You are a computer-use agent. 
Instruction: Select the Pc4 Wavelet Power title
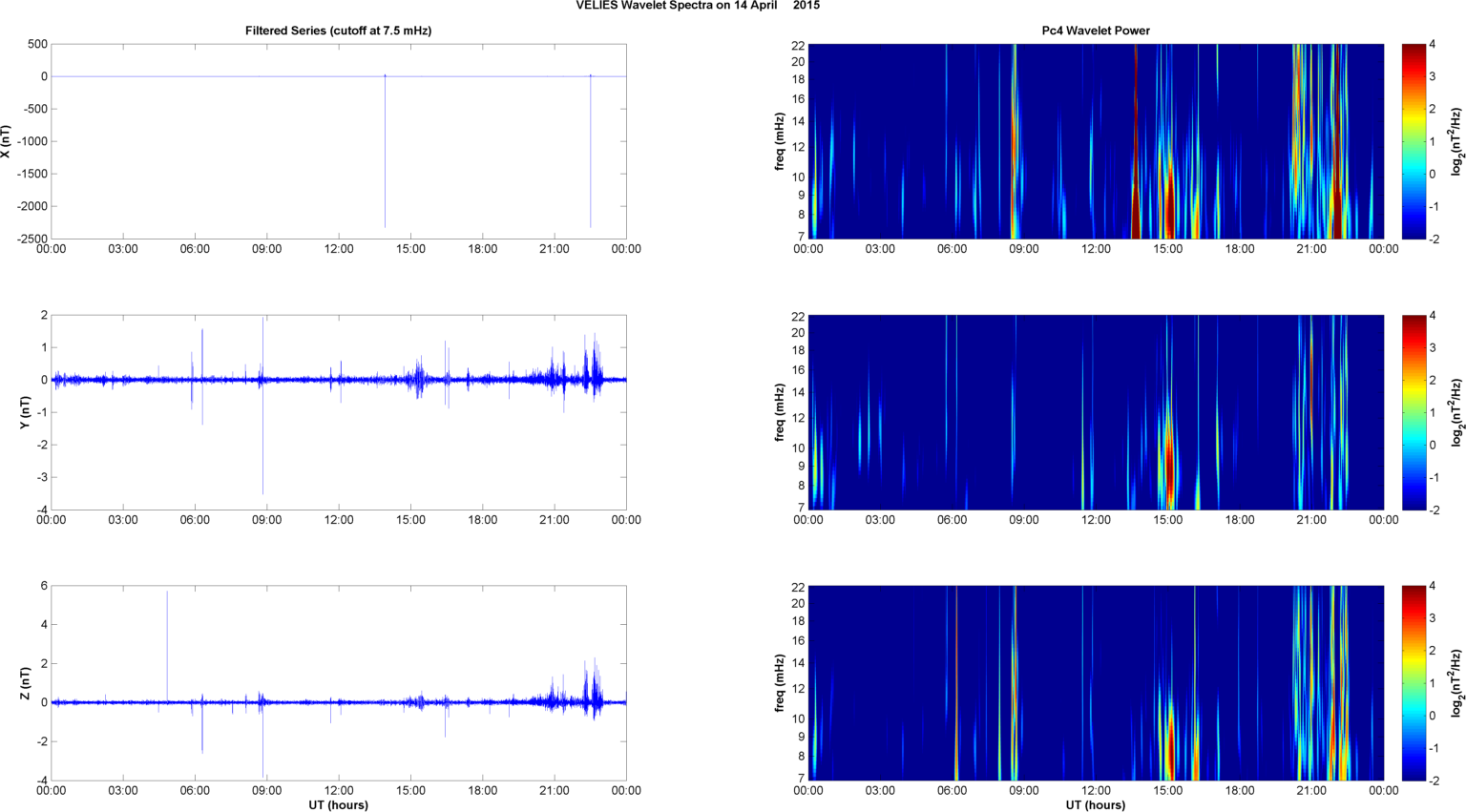[1095, 31]
